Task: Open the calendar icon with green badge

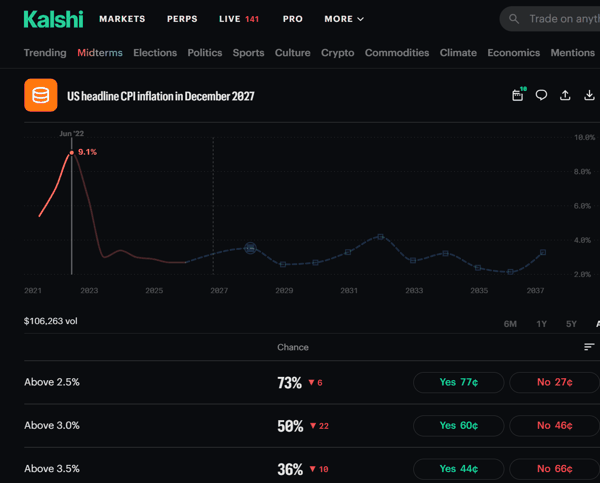Action: pyautogui.click(x=518, y=95)
